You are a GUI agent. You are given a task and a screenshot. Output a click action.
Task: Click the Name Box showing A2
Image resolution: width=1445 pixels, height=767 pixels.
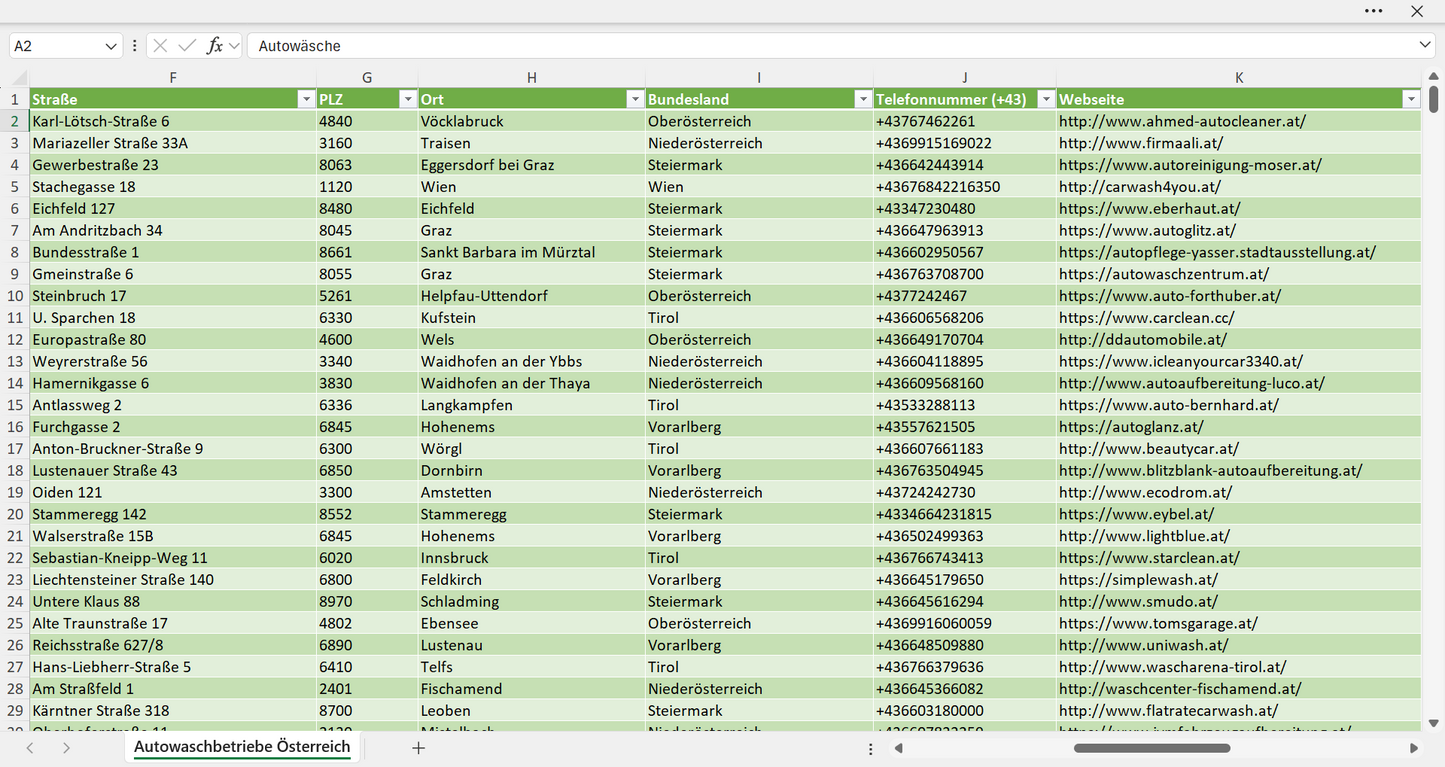click(55, 46)
